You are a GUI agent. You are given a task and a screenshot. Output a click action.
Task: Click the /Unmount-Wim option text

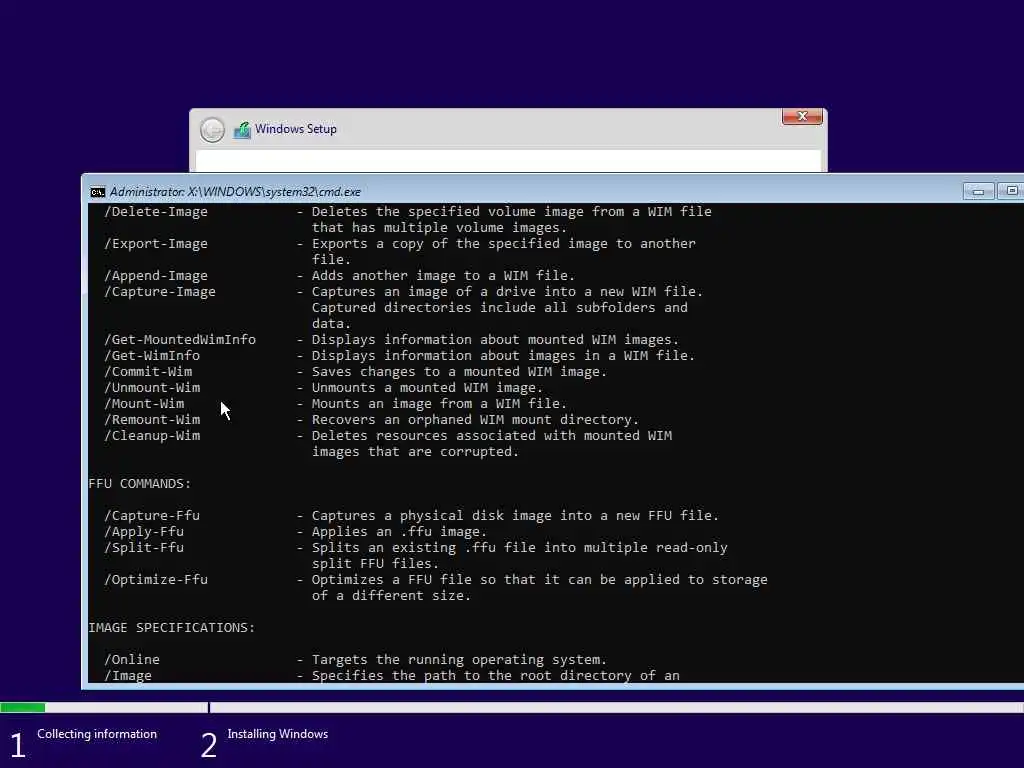(152, 388)
